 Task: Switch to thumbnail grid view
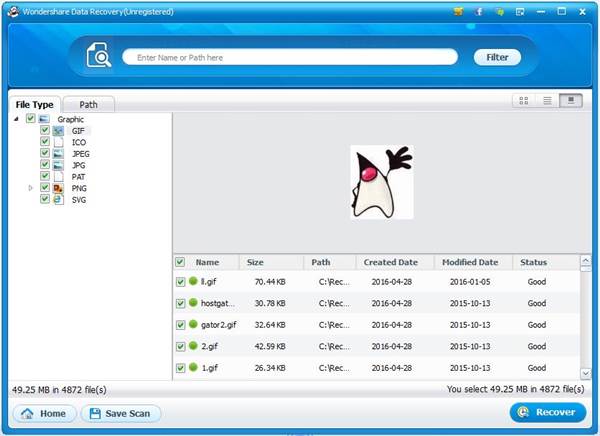pos(523,101)
